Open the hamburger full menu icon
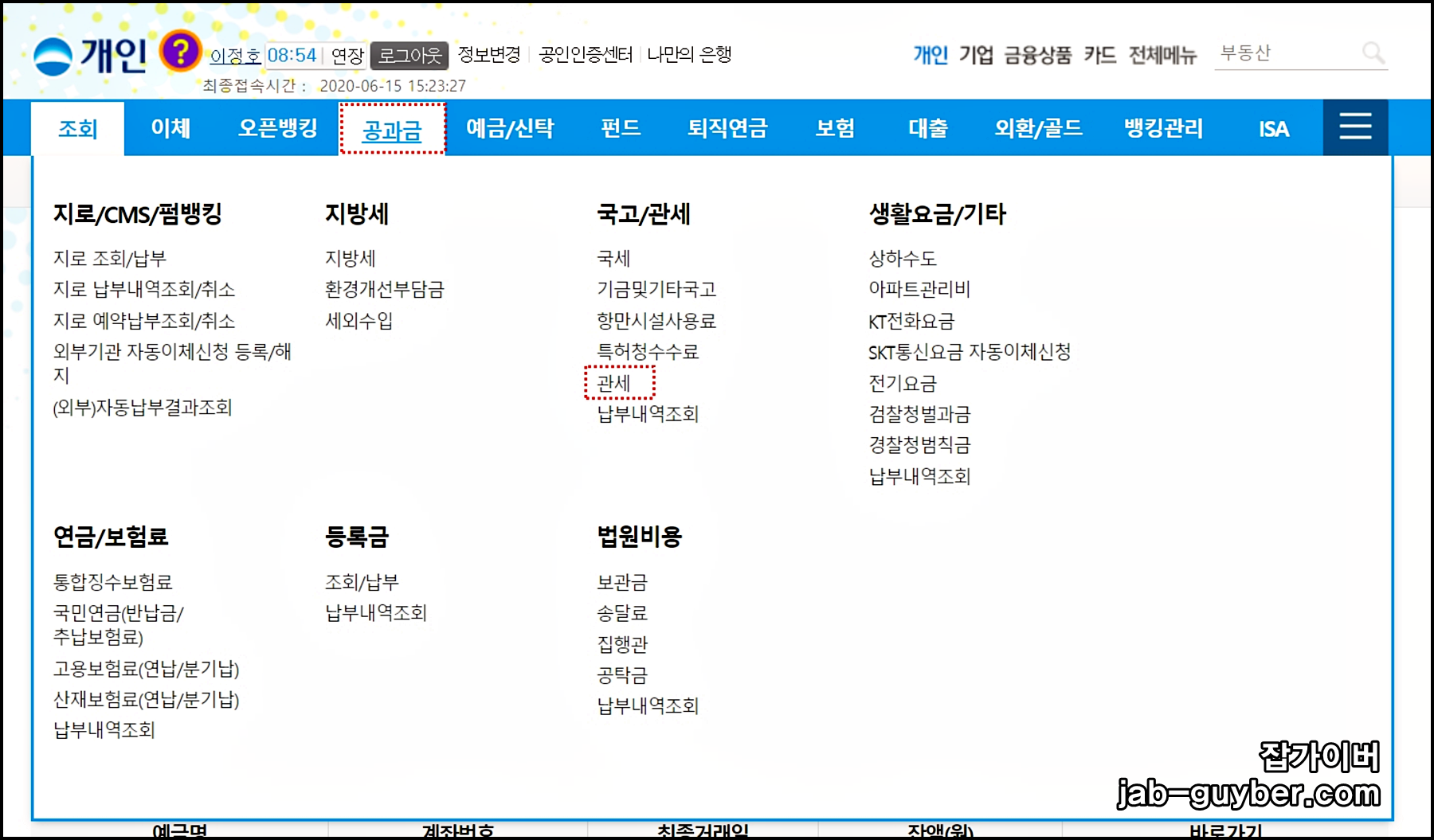The width and height of the screenshot is (1434, 840). (1355, 127)
